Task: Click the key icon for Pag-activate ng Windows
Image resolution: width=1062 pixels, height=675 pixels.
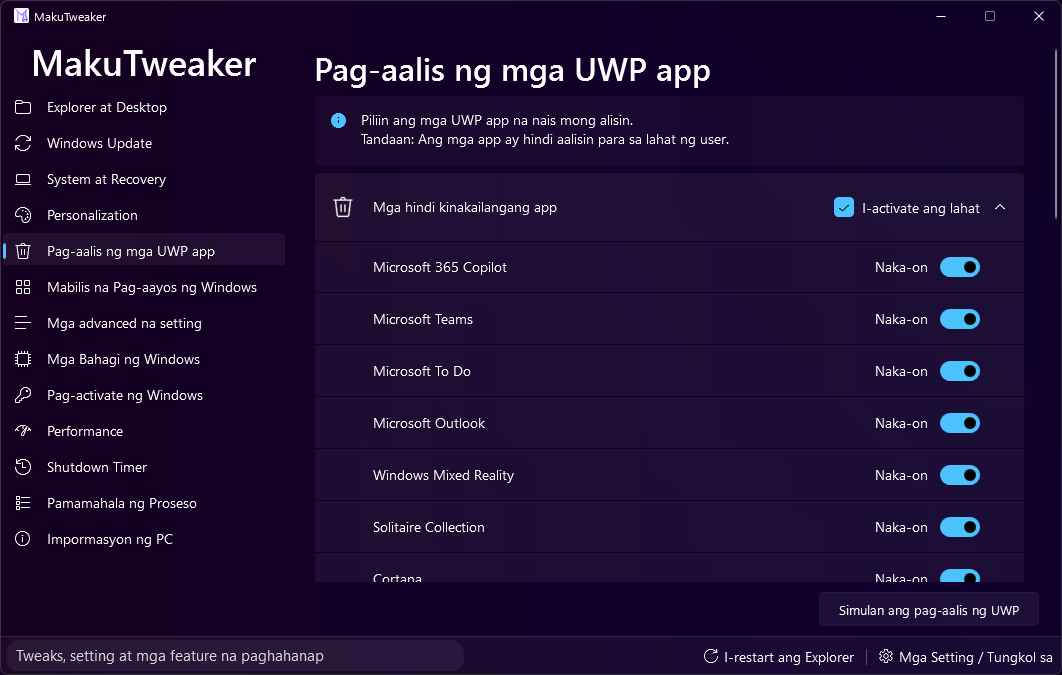Action: 23,395
